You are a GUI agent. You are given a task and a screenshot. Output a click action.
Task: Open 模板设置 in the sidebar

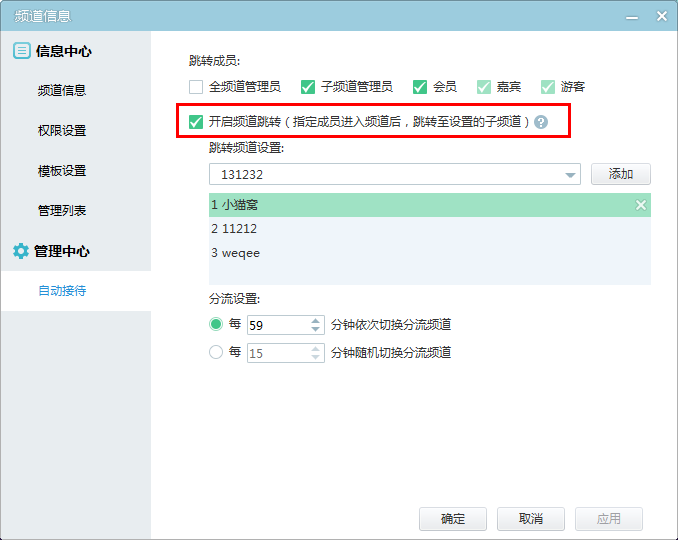coord(62,171)
